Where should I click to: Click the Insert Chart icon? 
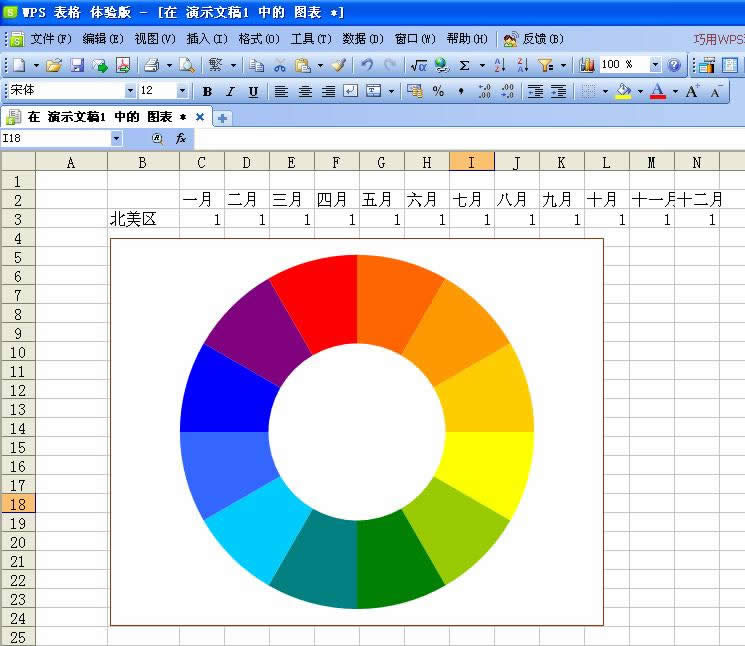[586, 65]
